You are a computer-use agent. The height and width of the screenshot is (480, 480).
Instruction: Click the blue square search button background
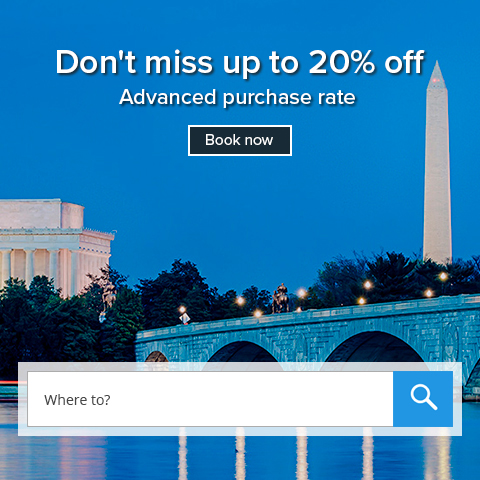point(423,399)
